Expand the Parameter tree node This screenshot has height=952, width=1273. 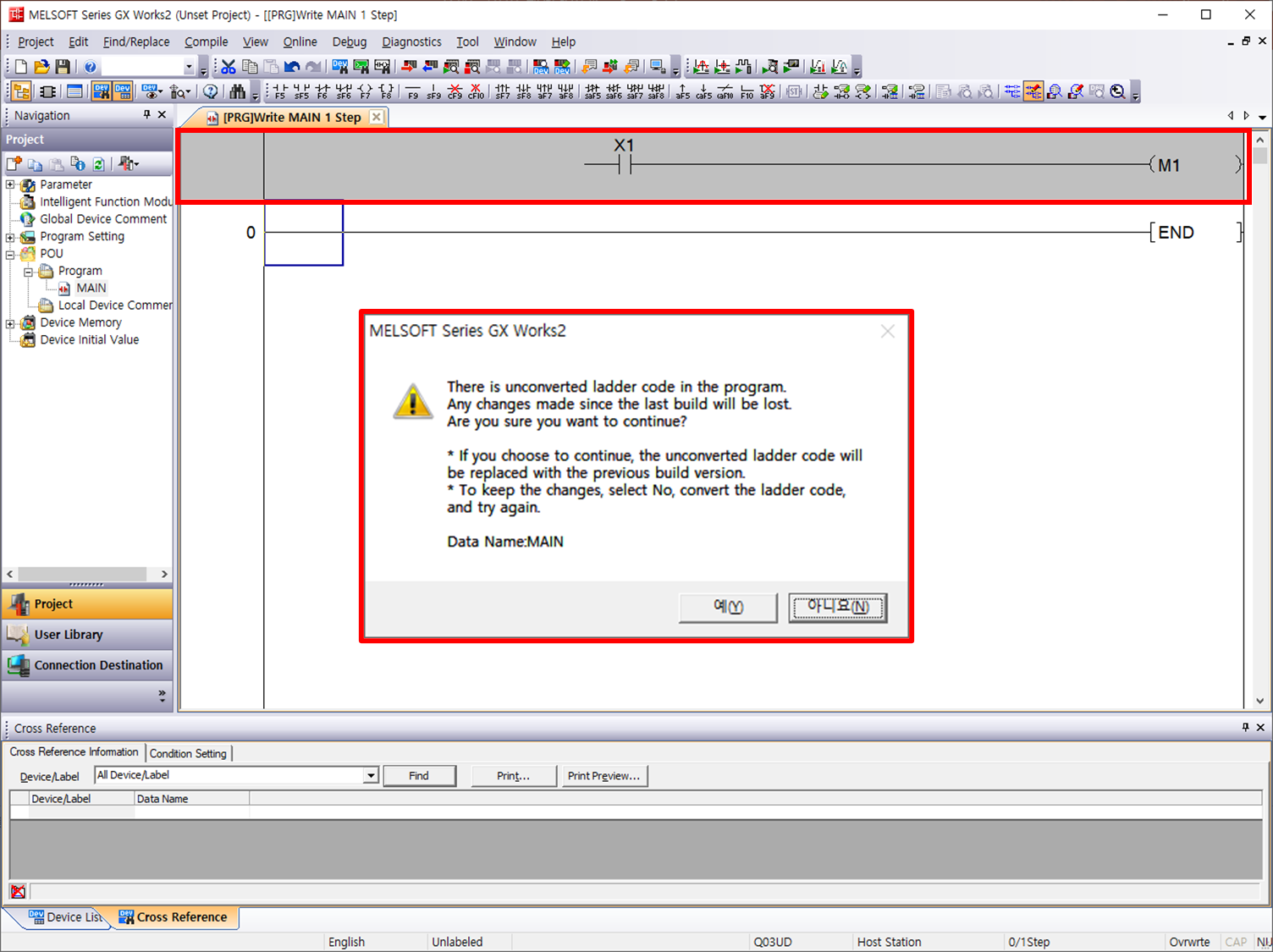click(x=10, y=184)
